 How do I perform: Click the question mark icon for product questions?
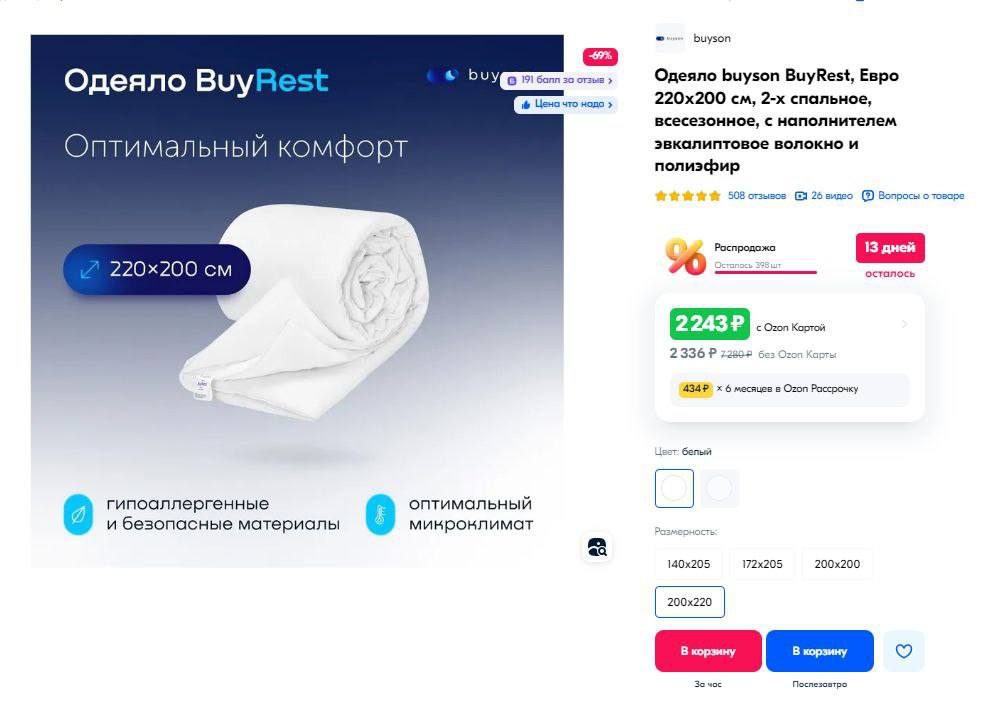(867, 196)
